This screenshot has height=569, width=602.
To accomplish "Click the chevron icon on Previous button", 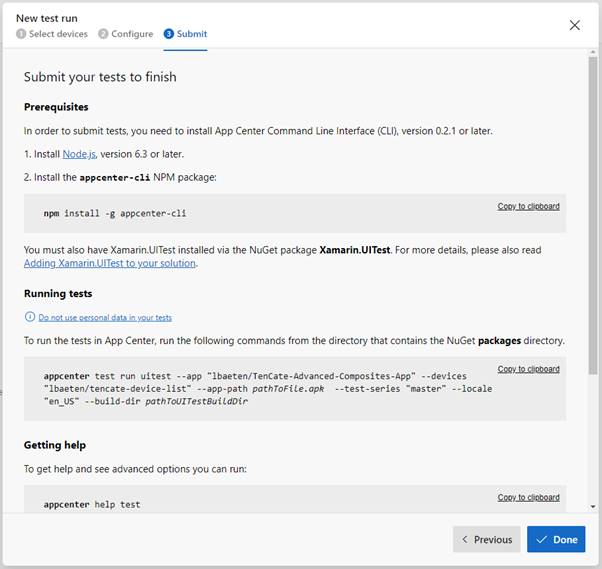I will (x=465, y=539).
